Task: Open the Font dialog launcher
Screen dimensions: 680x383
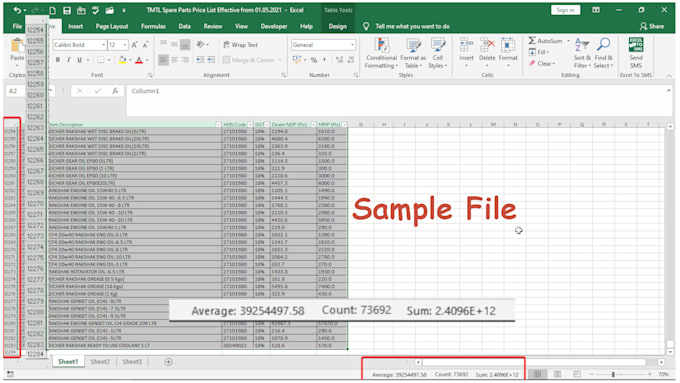Action: click(150, 75)
